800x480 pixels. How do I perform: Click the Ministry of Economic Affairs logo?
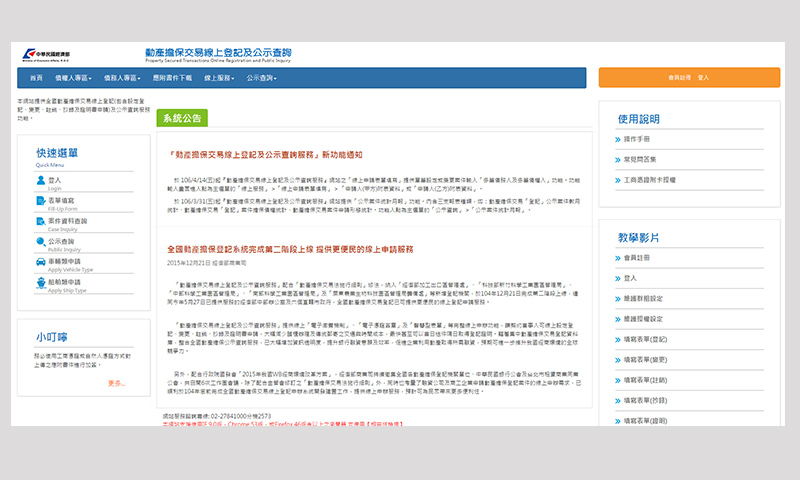coord(46,55)
